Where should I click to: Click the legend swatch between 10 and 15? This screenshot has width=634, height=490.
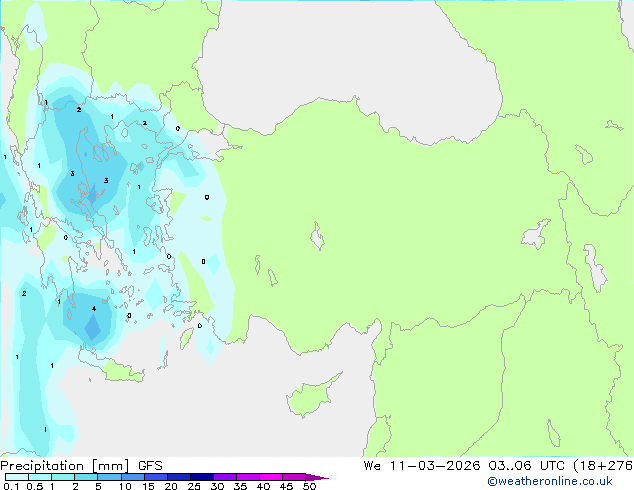click(133, 477)
